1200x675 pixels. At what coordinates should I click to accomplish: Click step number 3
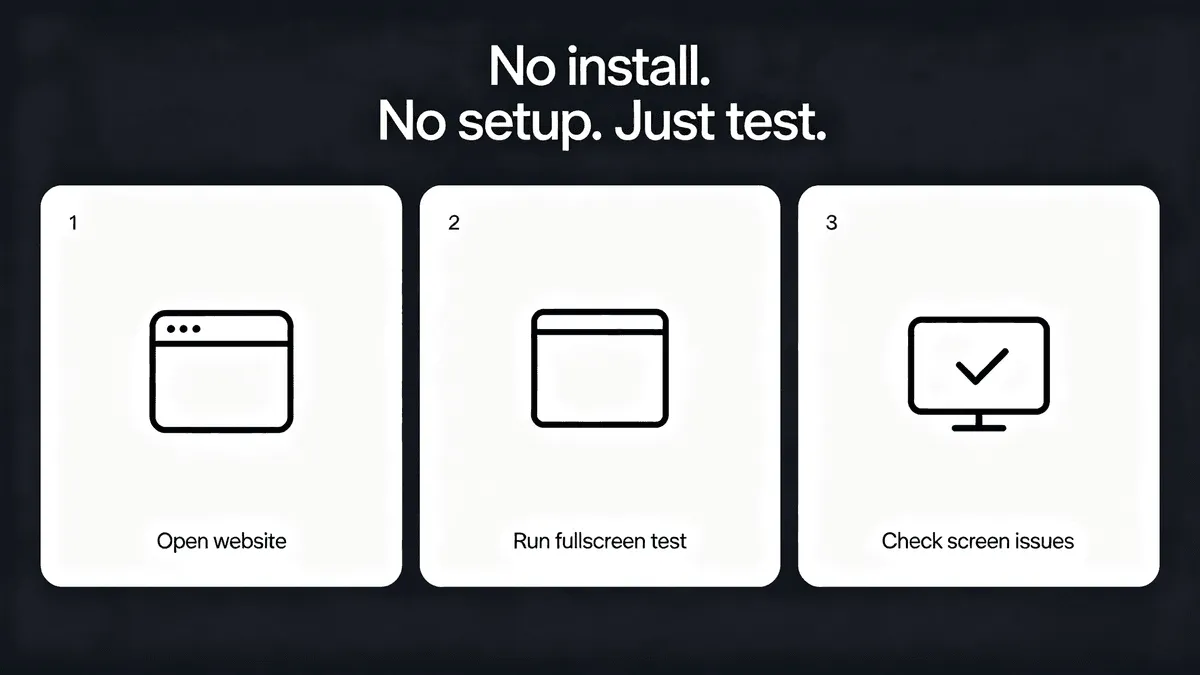click(832, 223)
